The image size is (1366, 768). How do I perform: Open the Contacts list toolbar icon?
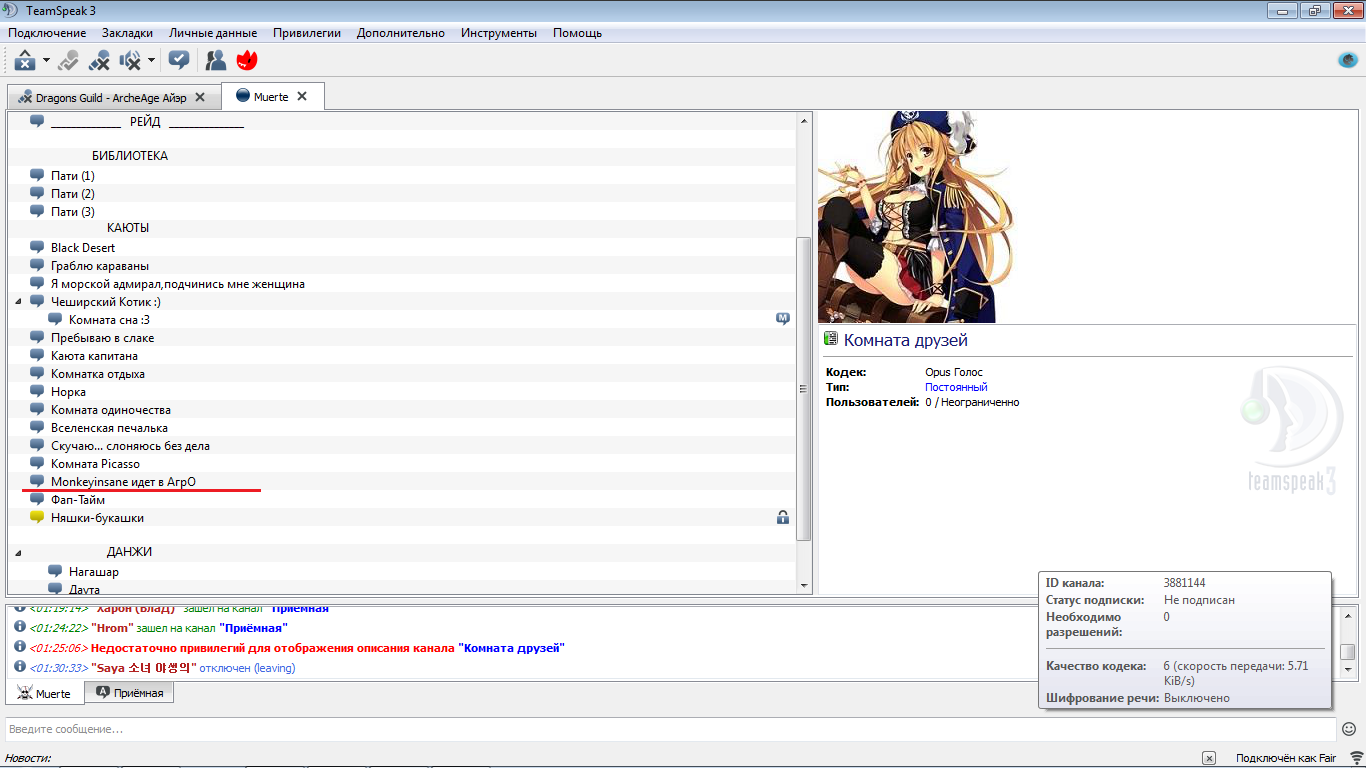[x=215, y=61]
